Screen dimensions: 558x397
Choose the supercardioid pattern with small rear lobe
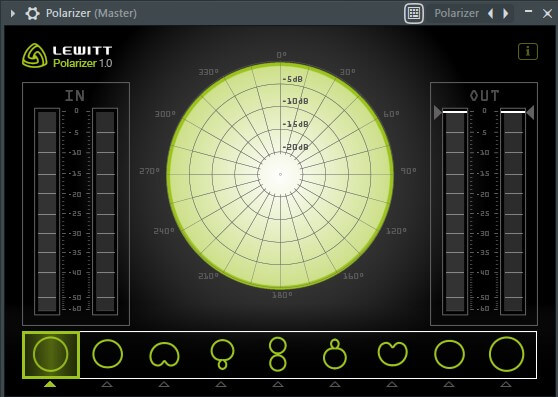[x=222, y=354]
